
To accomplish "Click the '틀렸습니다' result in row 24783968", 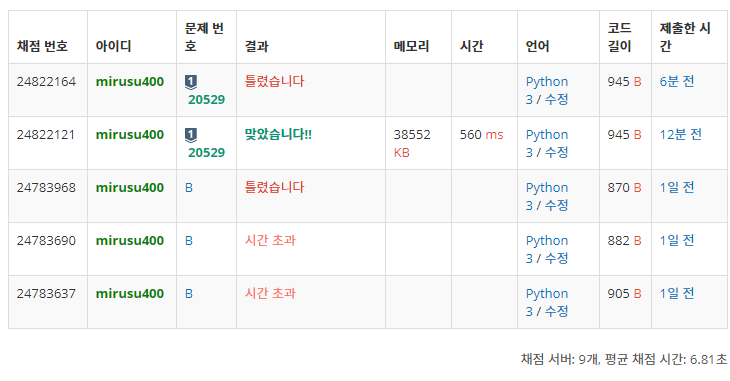I will coord(274,188).
